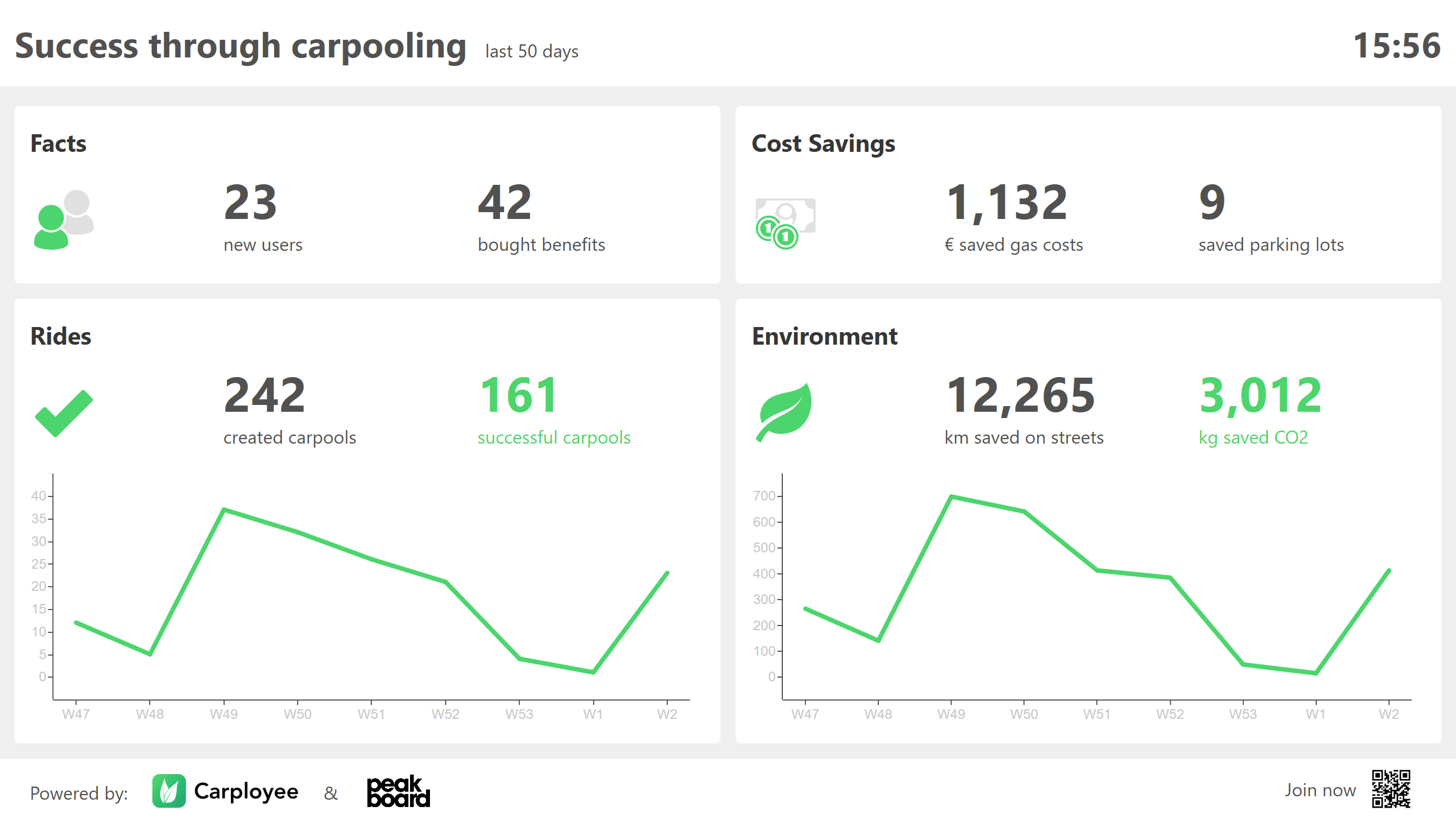
Task: Click the peakboard logo
Action: click(x=398, y=791)
